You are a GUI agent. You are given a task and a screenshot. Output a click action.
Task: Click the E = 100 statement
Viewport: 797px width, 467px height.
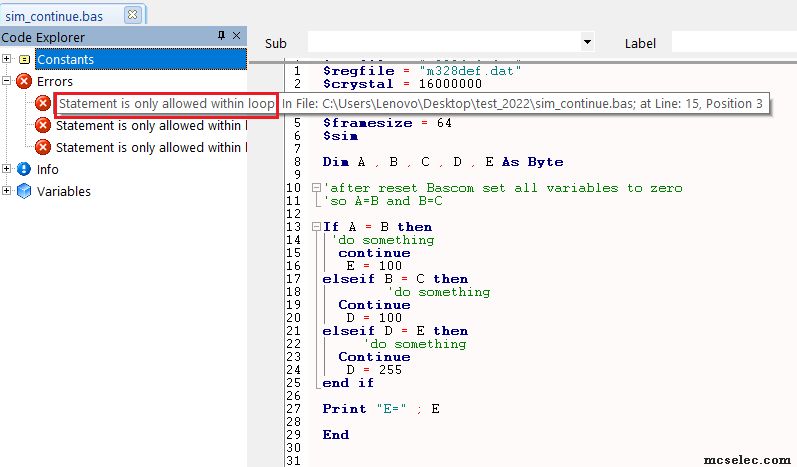(375, 266)
